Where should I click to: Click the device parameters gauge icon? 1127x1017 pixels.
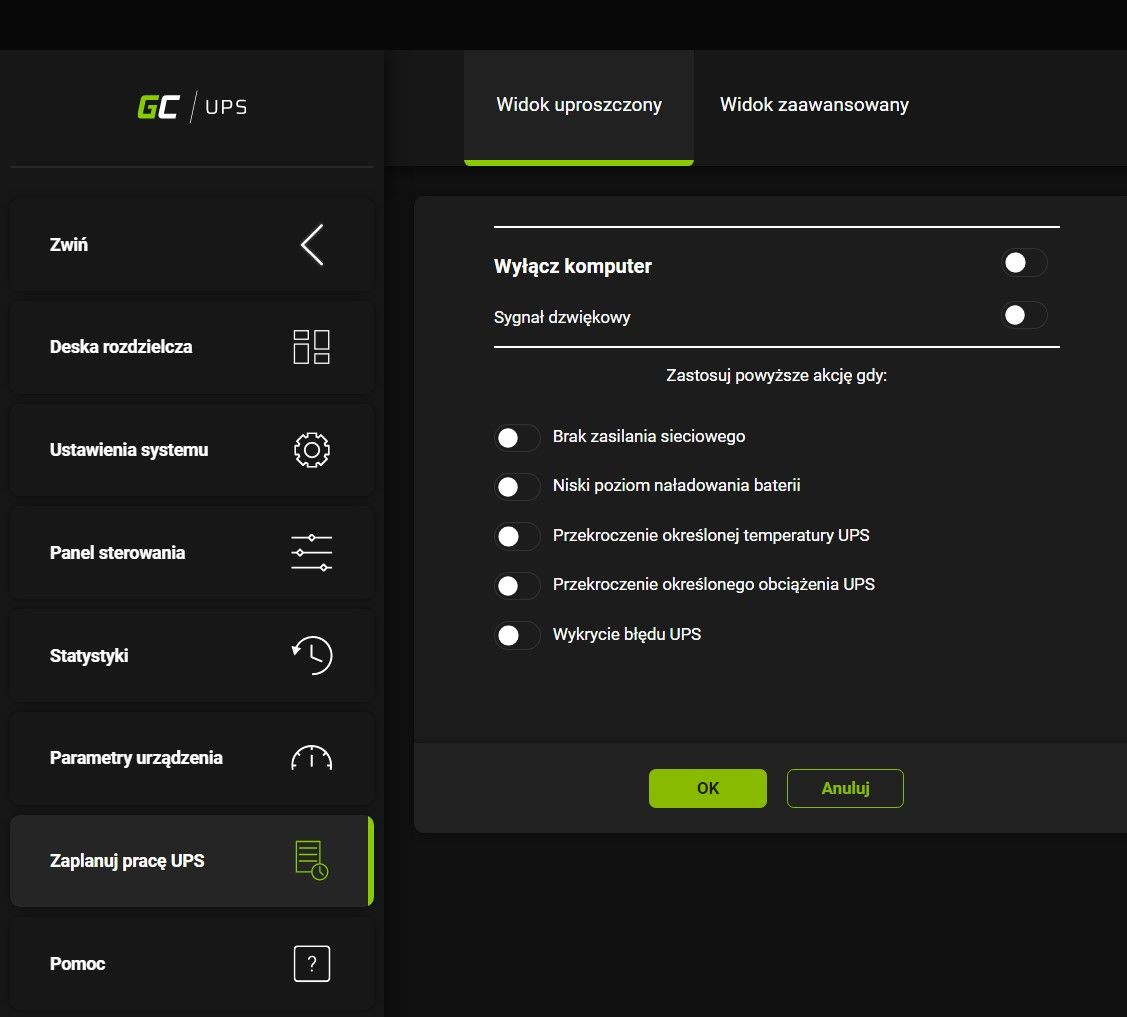coord(311,758)
